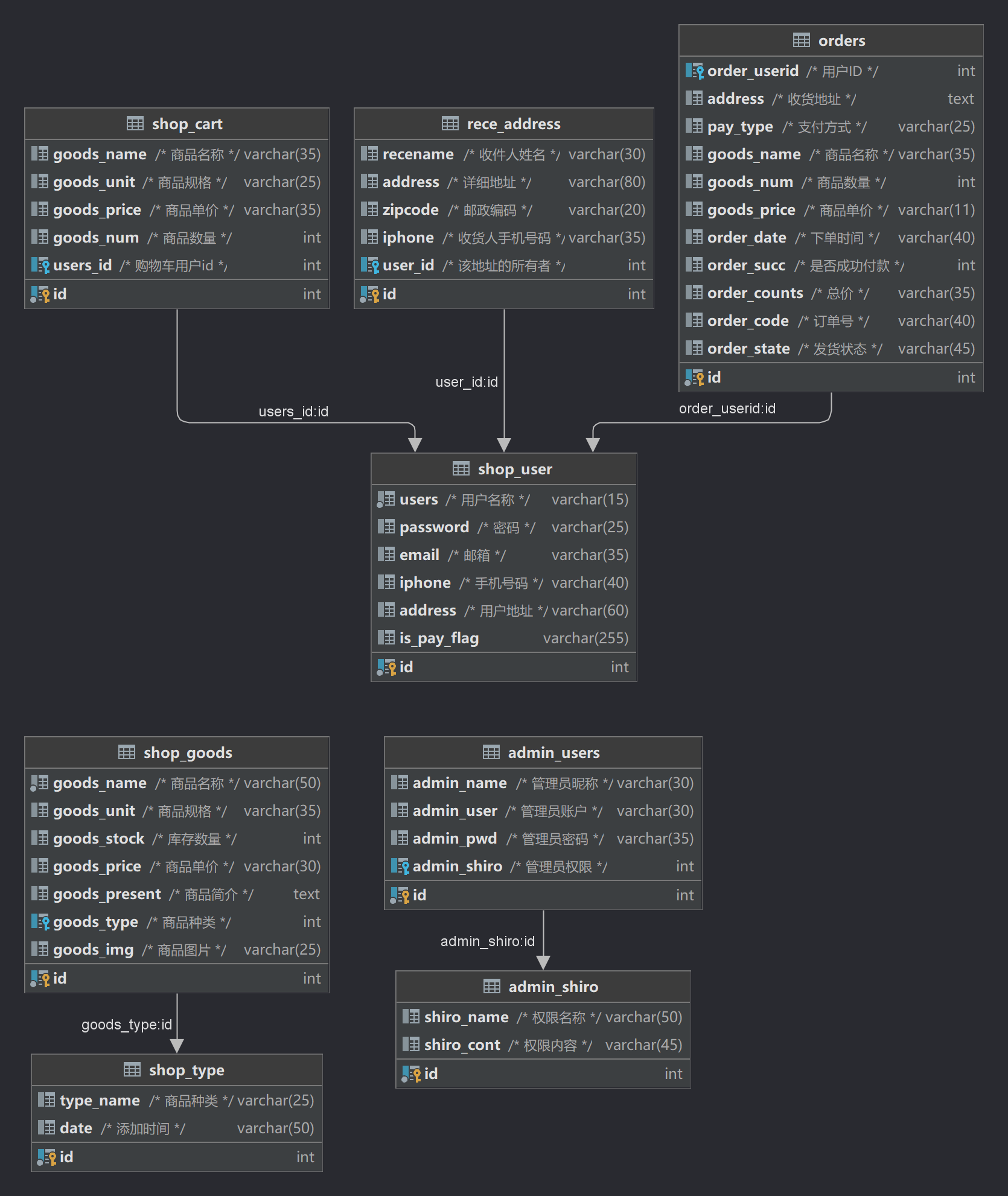The height and width of the screenshot is (1196, 1008).
Task: Click the user_id:id relationship label
Action: tap(467, 382)
